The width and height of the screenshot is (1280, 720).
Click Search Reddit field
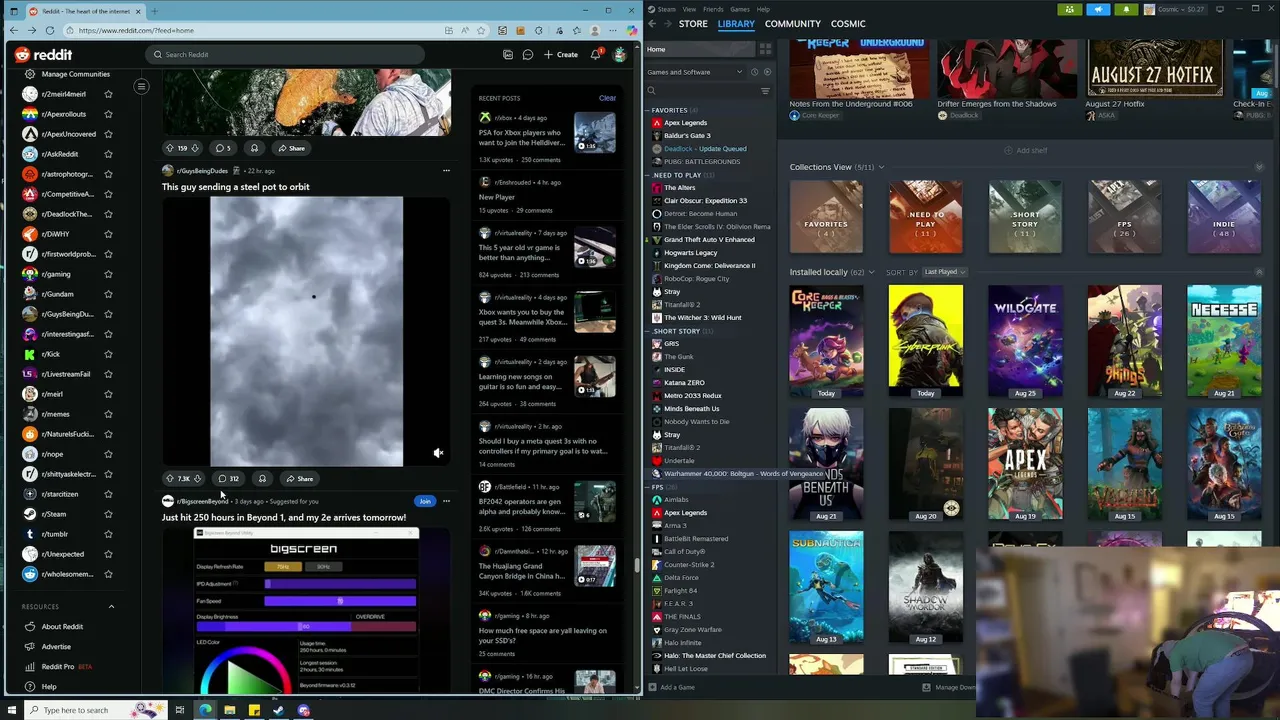[x=285, y=55]
